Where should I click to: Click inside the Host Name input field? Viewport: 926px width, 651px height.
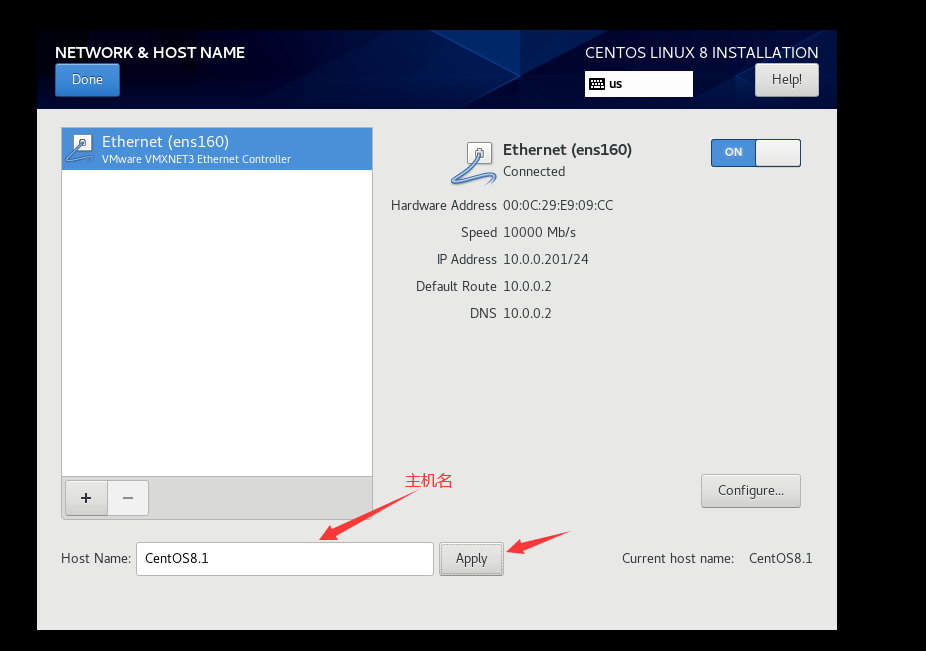(285, 559)
